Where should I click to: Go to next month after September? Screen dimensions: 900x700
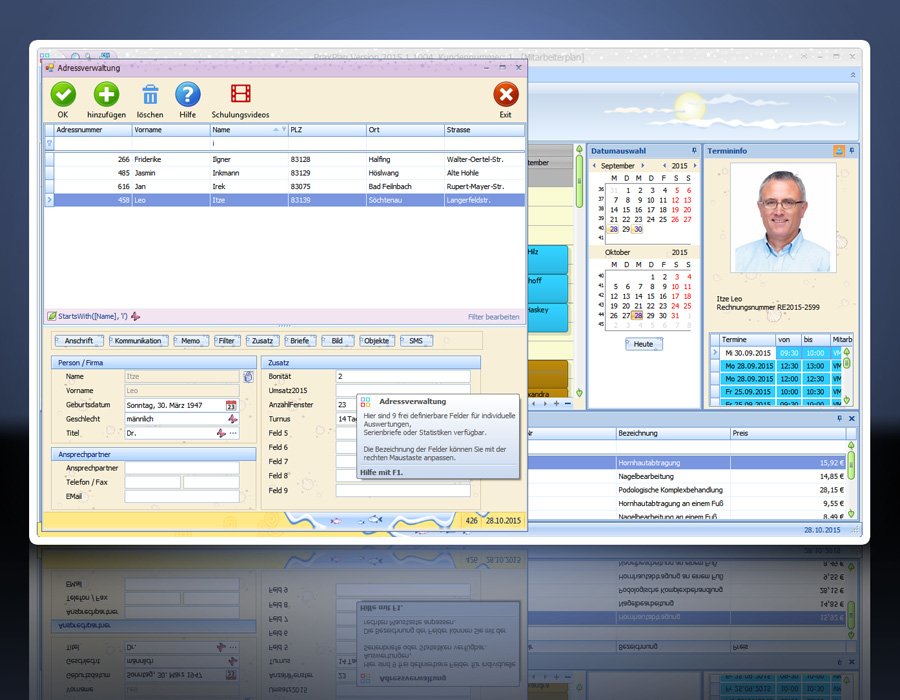coord(643,166)
